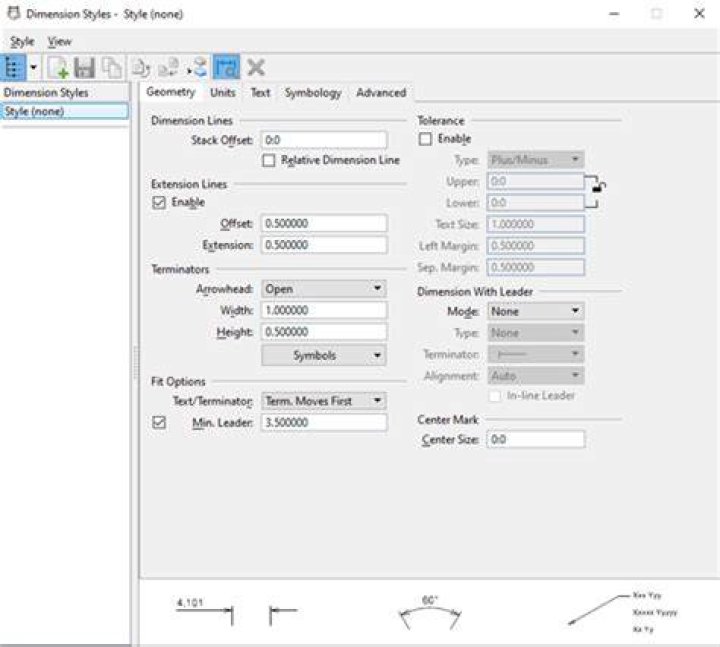
Task: Click the tolerance Left Margin field
Action: click(x=536, y=246)
